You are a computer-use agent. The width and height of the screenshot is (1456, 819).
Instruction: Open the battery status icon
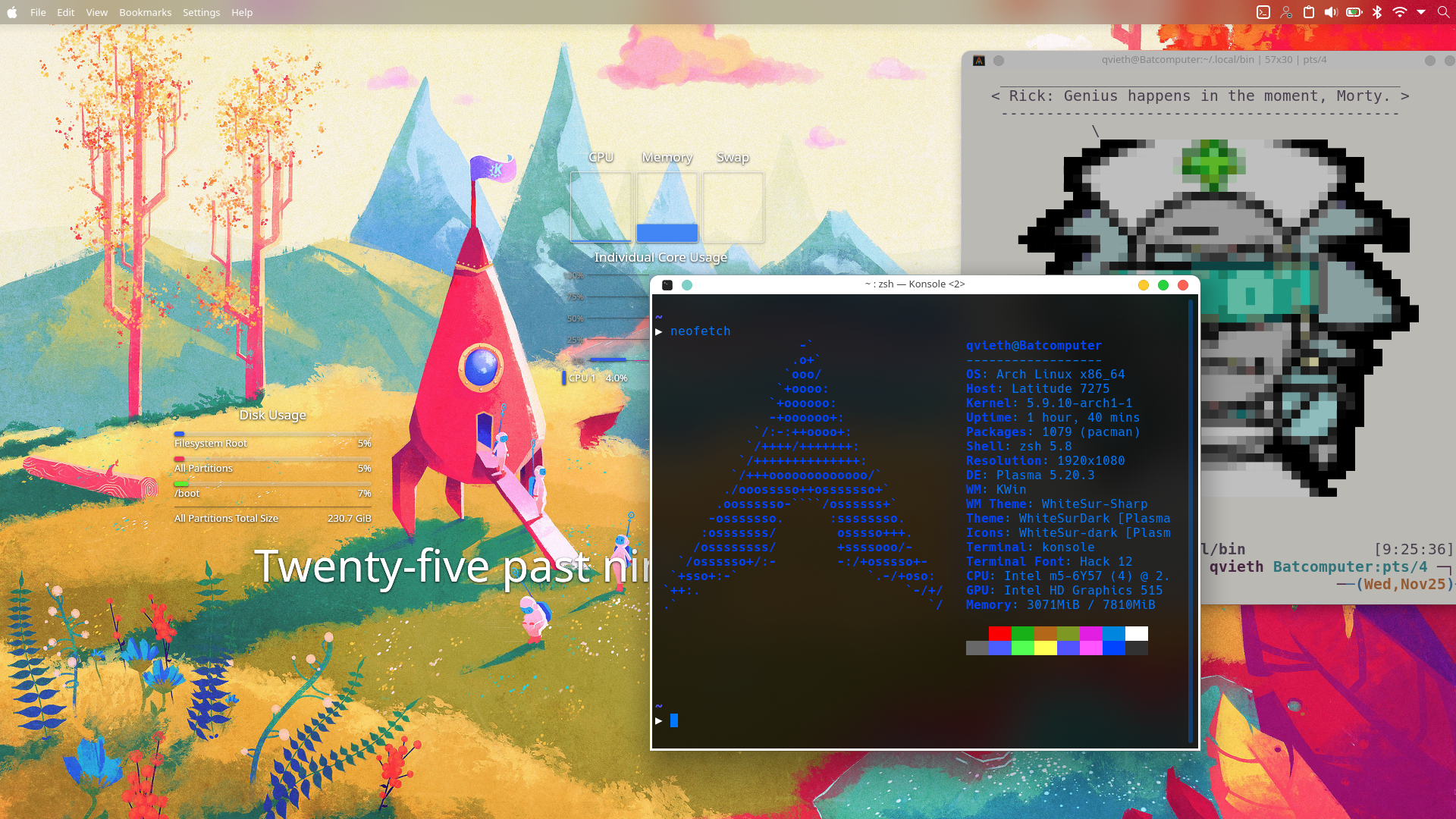coord(1354,12)
